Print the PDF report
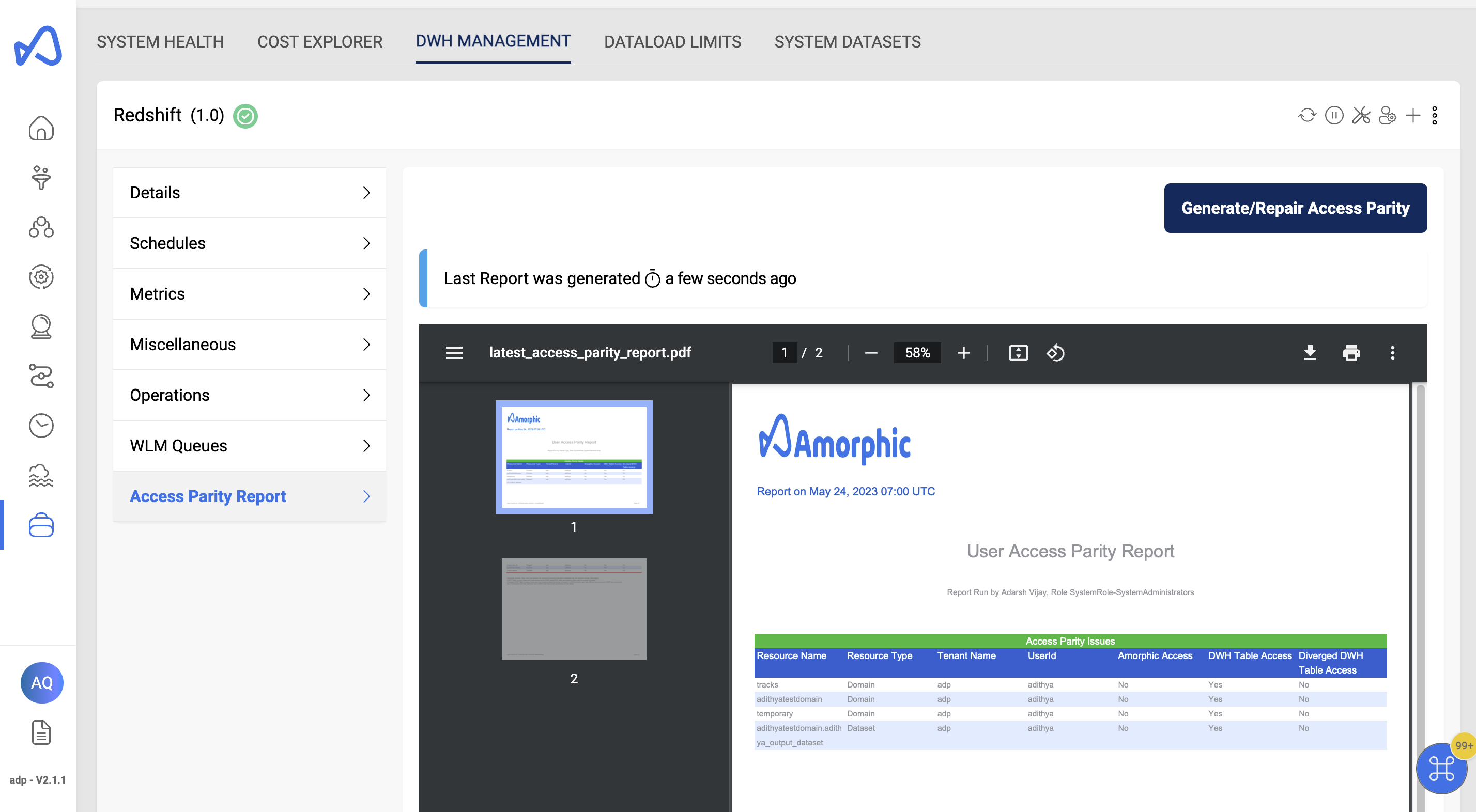The width and height of the screenshot is (1476, 812). pos(1351,353)
